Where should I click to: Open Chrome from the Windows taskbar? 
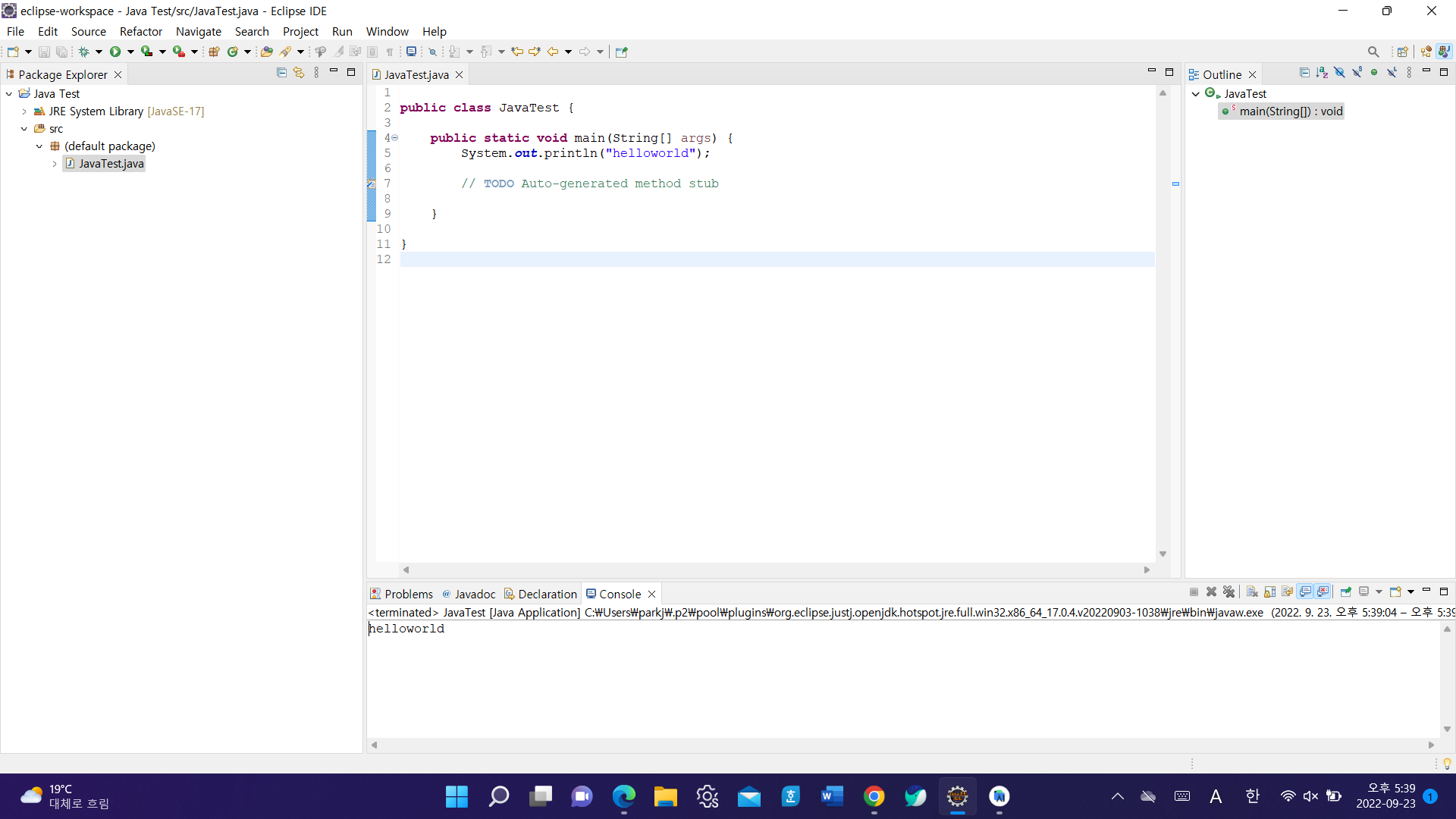click(874, 796)
